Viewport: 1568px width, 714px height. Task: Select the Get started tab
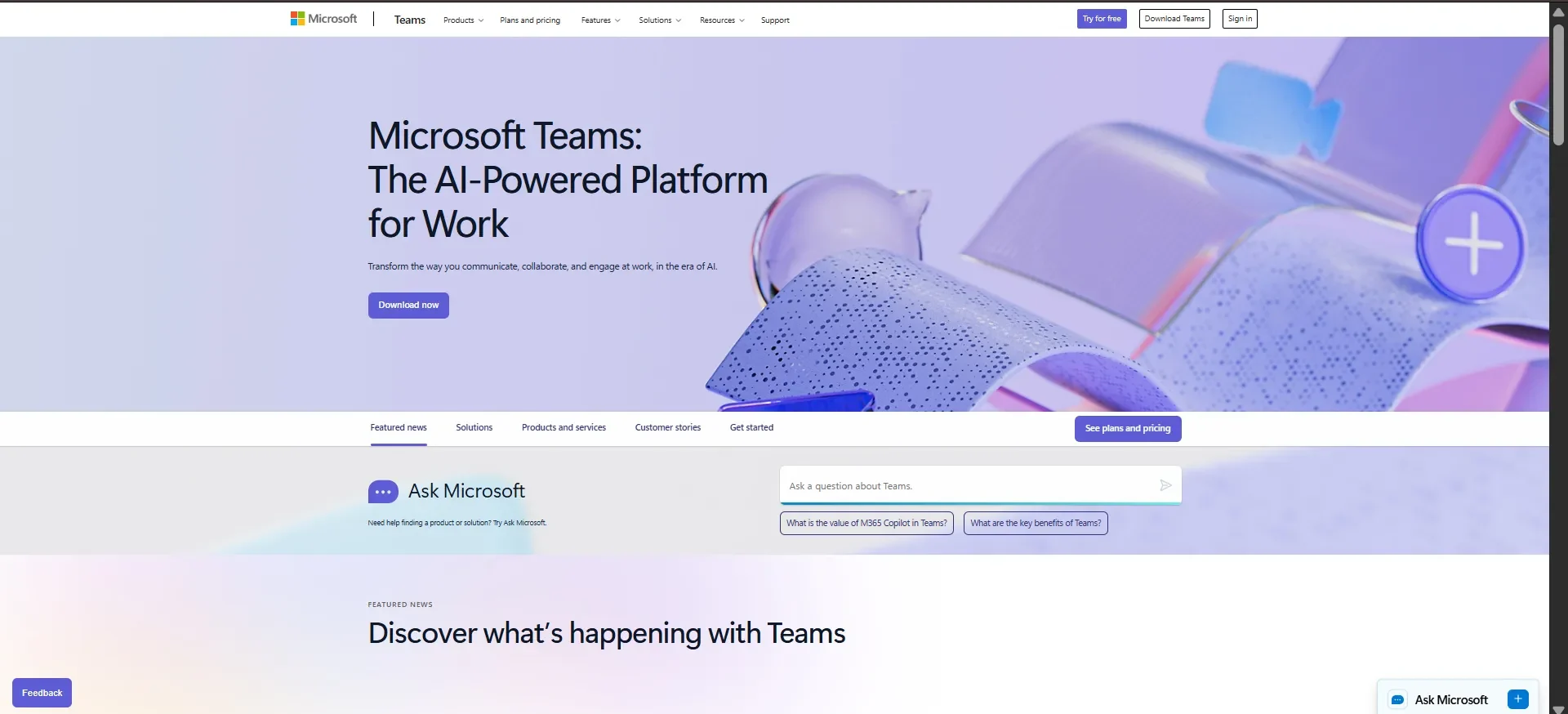point(751,428)
